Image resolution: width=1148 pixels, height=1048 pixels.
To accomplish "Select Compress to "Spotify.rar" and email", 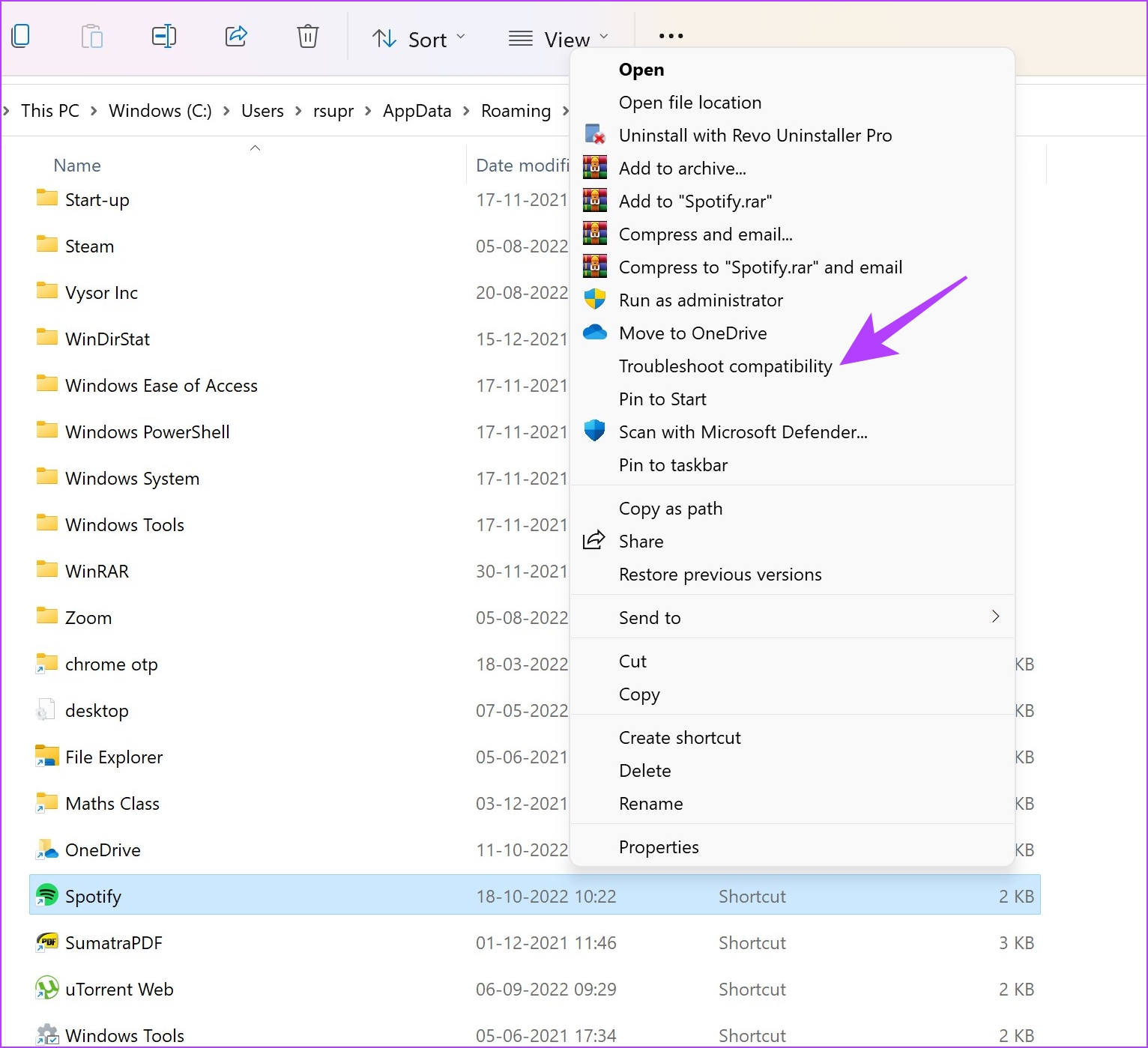I will 792,267.
